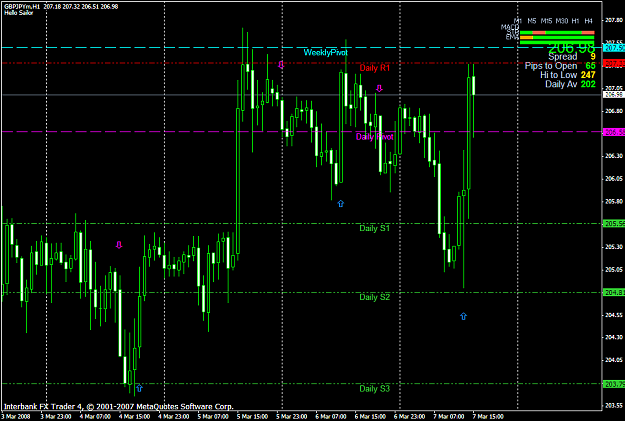Click the Hi to Low value 247
This screenshot has width=625, height=421.
(x=588, y=75)
